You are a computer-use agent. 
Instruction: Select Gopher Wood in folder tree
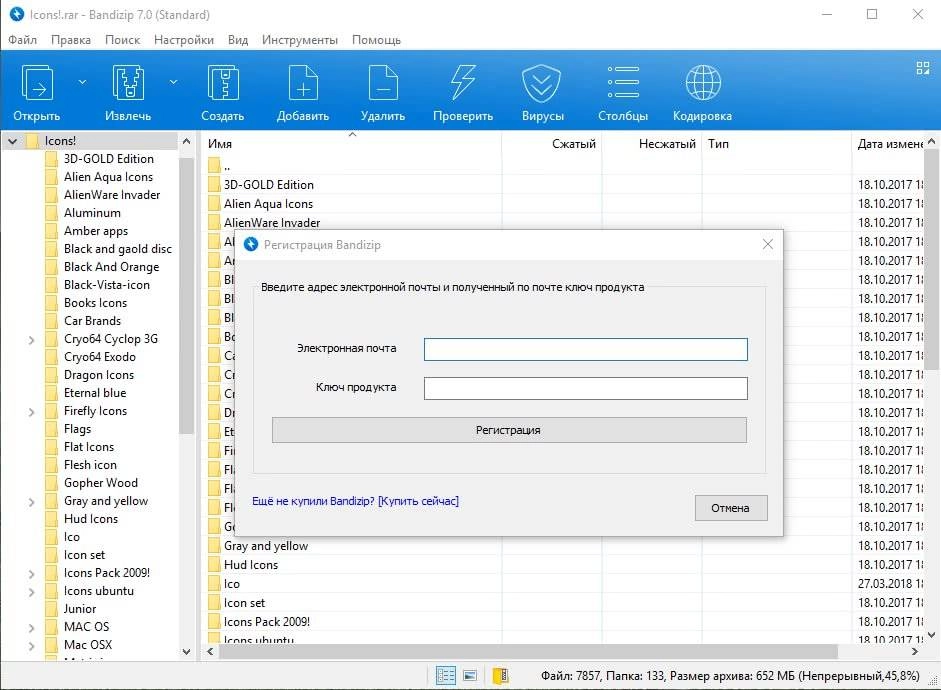point(101,483)
